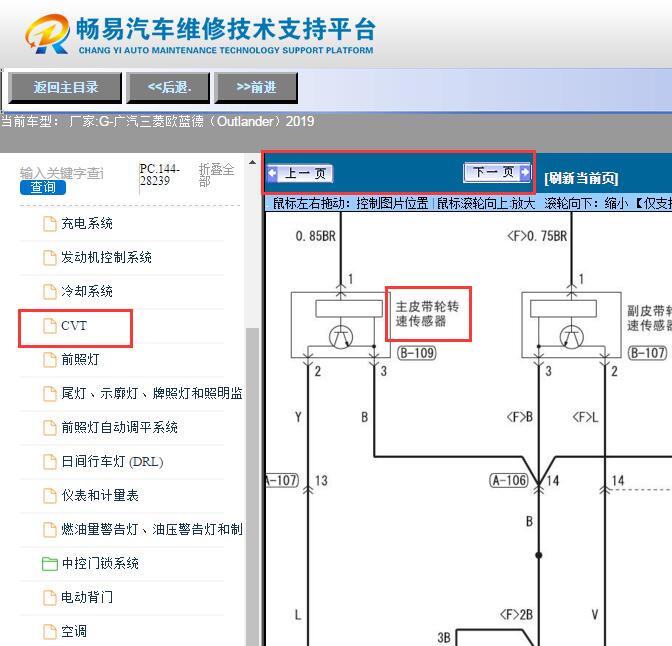Open 燃油量警告灯、油压警告灯 tree item
The image size is (672, 646).
[x=152, y=529]
